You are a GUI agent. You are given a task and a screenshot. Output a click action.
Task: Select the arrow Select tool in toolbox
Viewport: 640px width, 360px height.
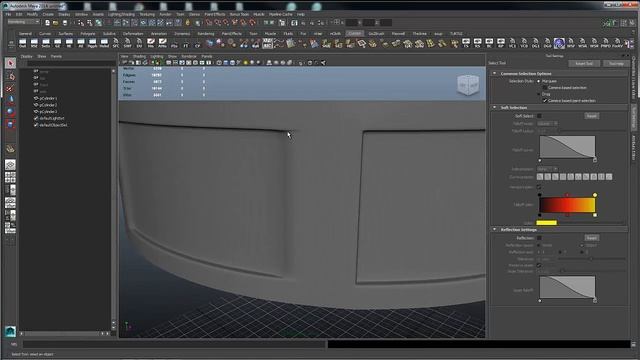click(11, 63)
